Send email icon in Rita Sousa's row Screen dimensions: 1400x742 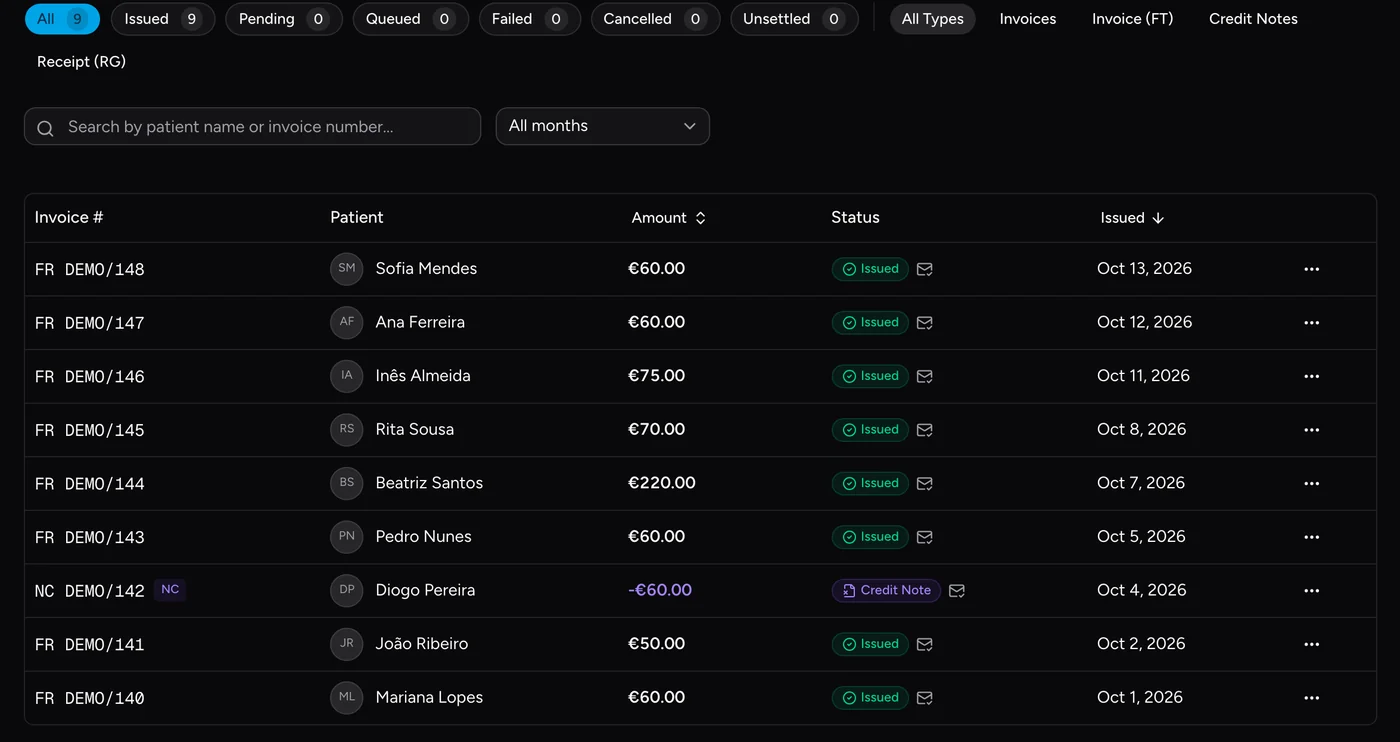pos(925,430)
